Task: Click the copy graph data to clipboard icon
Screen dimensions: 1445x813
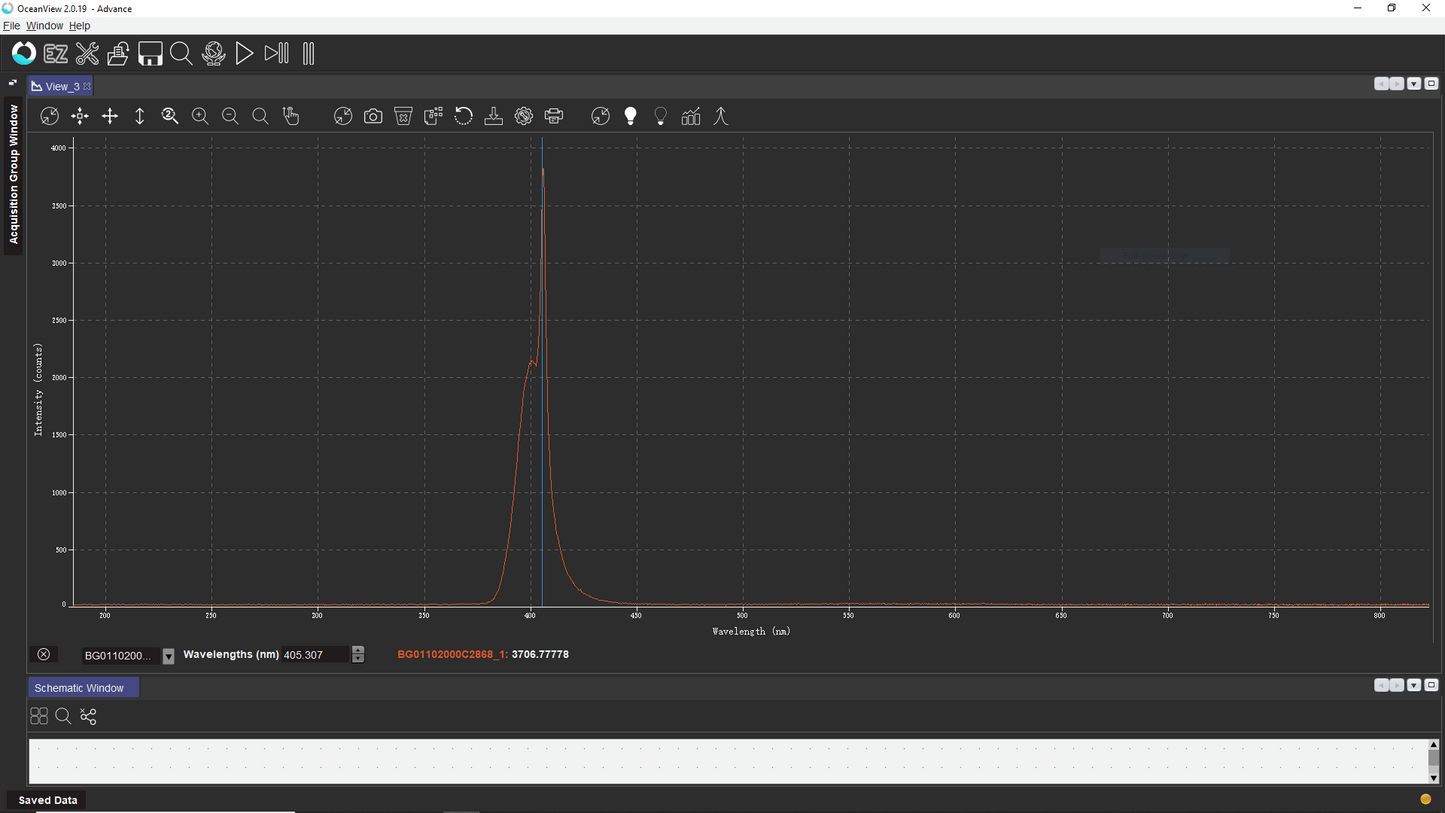Action: [433, 116]
